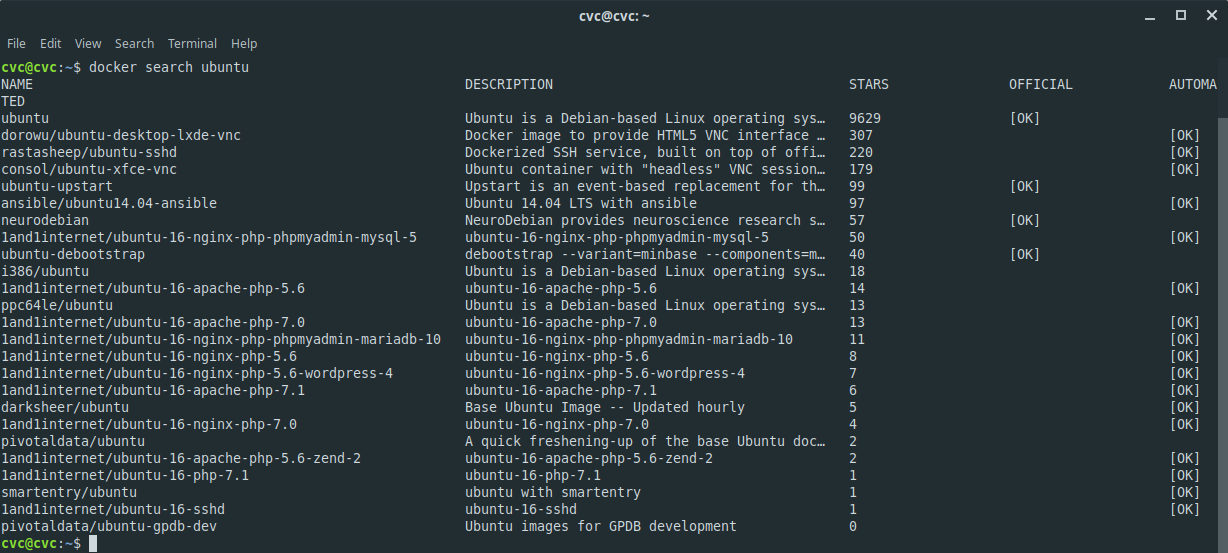Viewport: 1228px width, 553px height.
Task: Select image name 1and1internet/ubuntu-16-apache-php-7.1
Action: 153,390
